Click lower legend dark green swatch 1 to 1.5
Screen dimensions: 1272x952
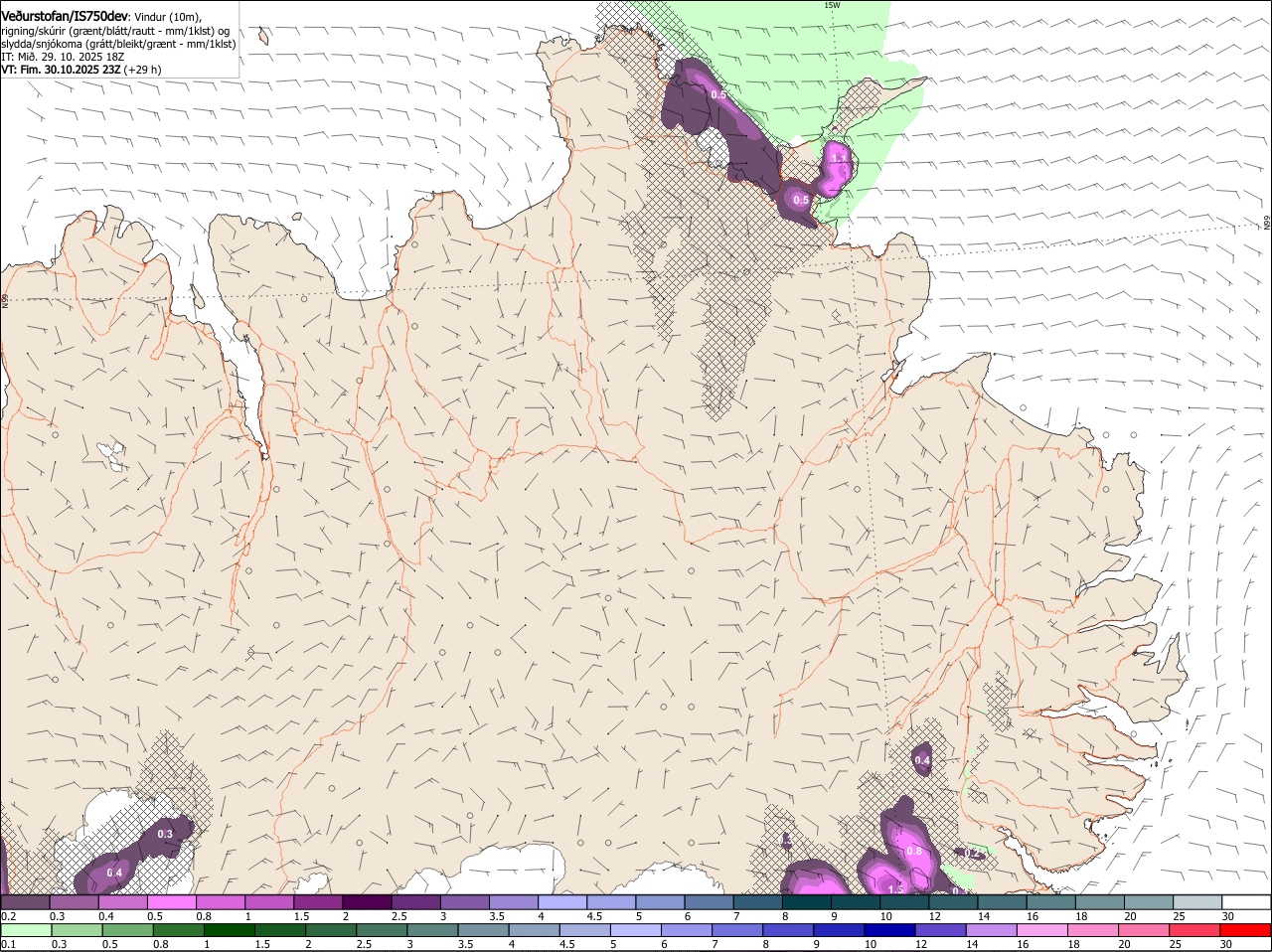(230, 930)
